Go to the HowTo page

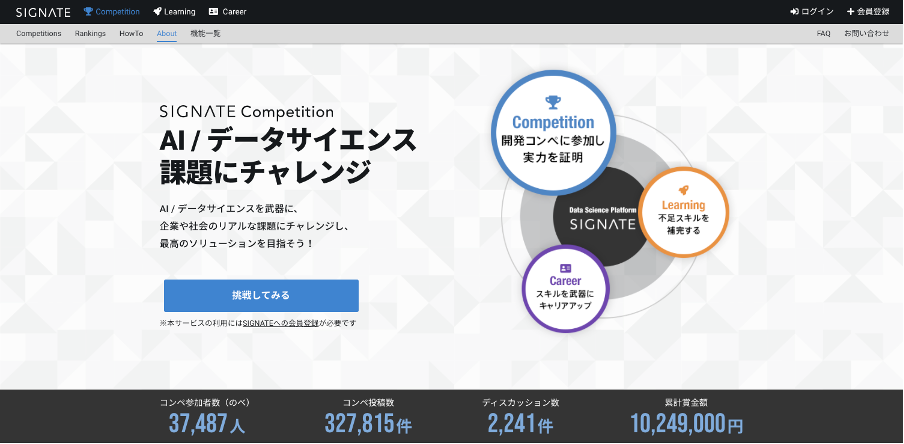[131, 33]
